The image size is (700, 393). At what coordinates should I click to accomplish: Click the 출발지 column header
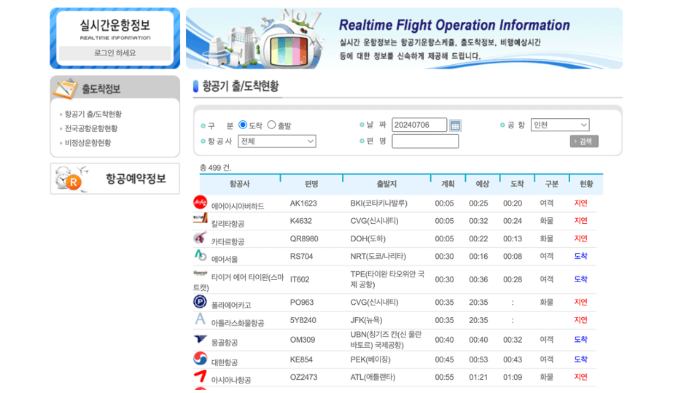387,184
